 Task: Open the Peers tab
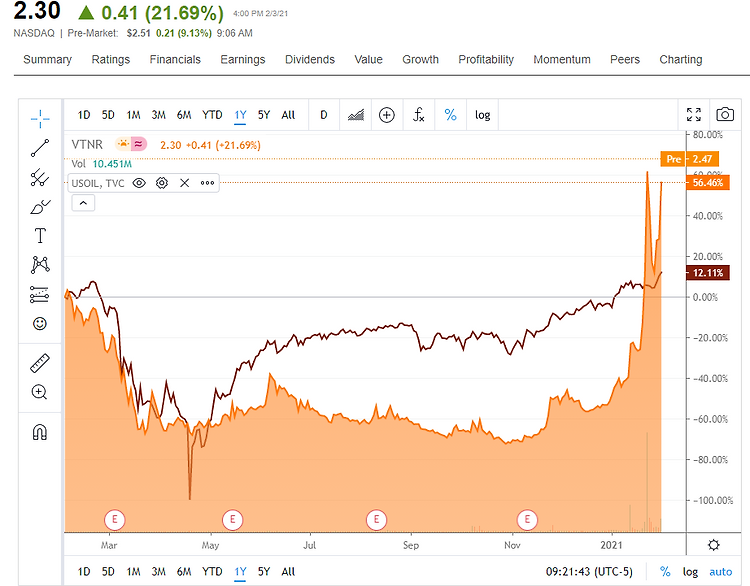tap(625, 59)
